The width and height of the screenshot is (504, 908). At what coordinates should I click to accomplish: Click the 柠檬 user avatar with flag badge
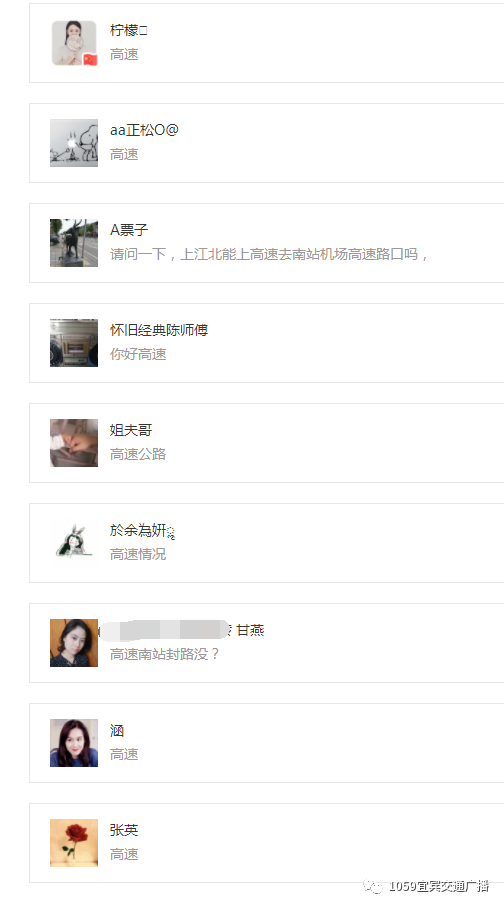[74, 43]
